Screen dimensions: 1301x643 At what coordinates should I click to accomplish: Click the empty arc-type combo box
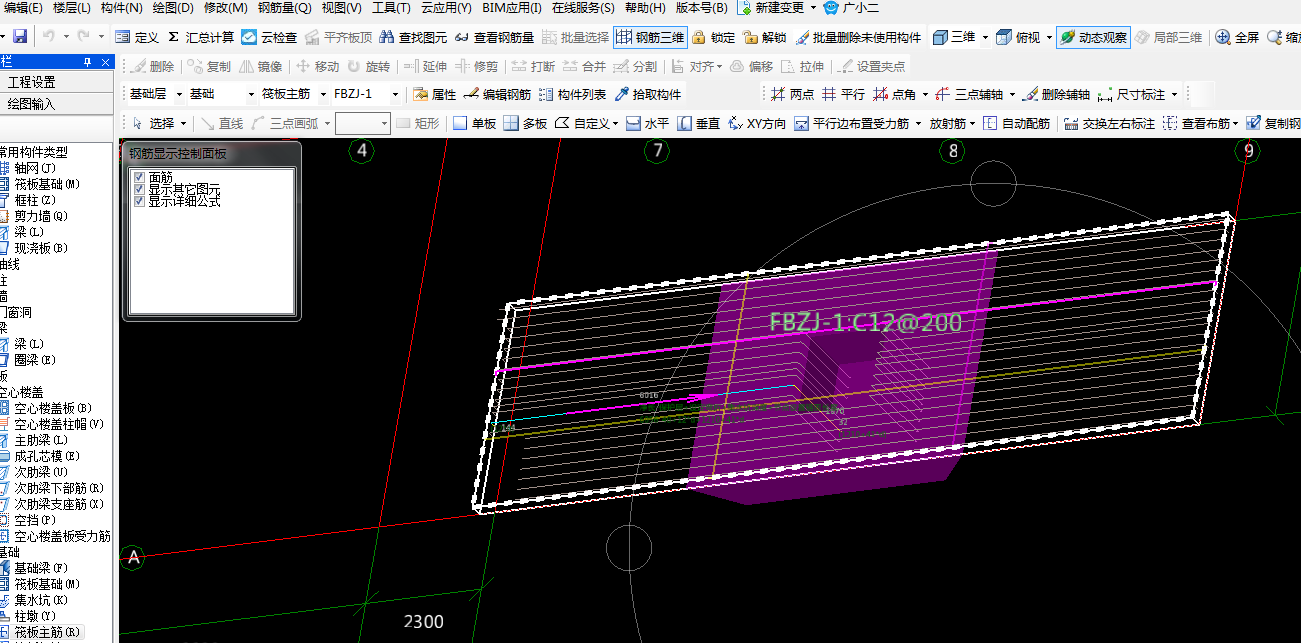pyautogui.click(x=362, y=123)
